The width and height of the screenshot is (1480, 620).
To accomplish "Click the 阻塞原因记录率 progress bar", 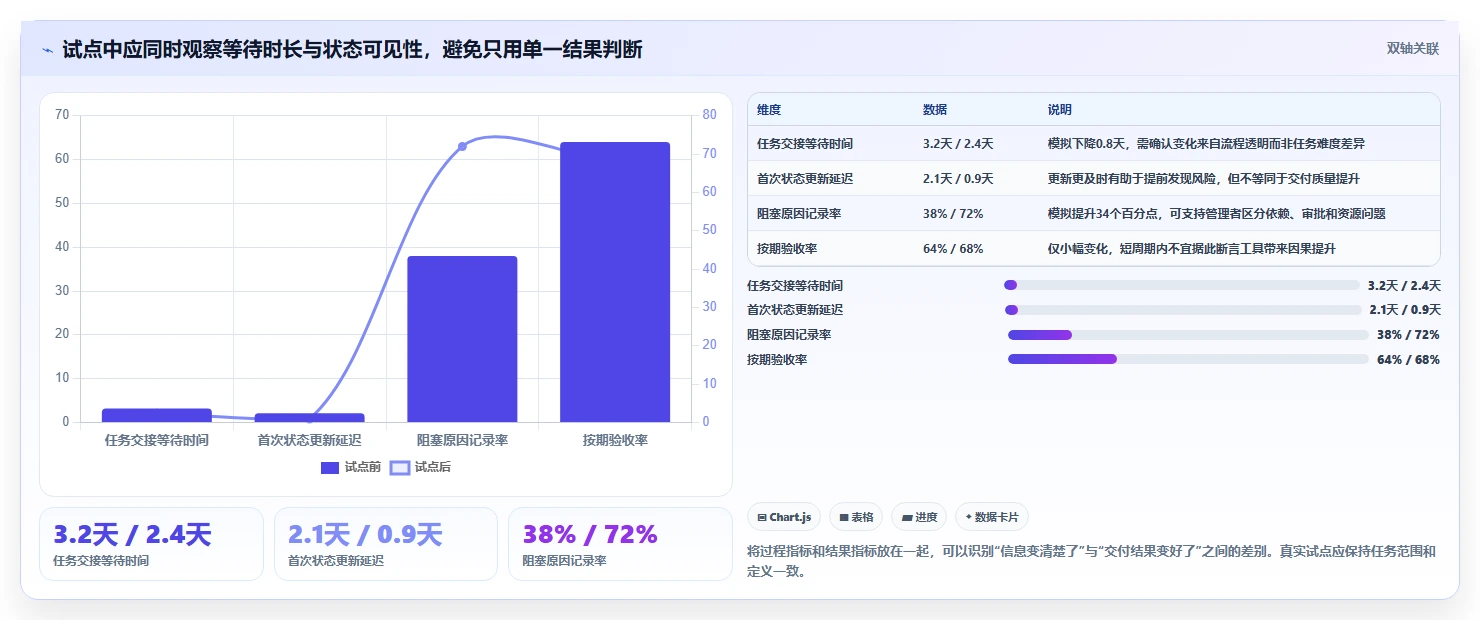I will [1188, 335].
